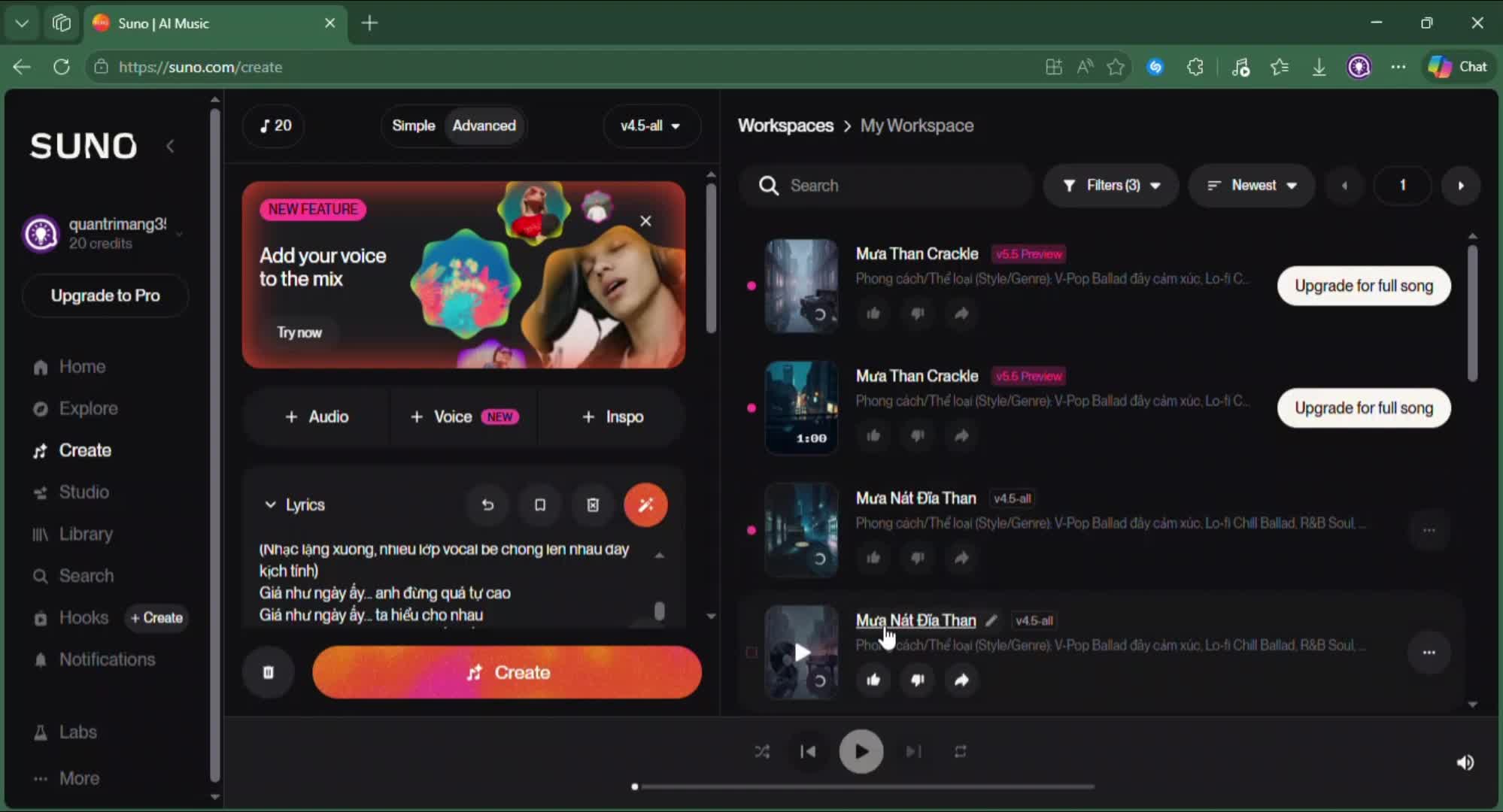Open the quantrimang account dropdown
This screenshot has width=1503, height=812.
(105, 233)
